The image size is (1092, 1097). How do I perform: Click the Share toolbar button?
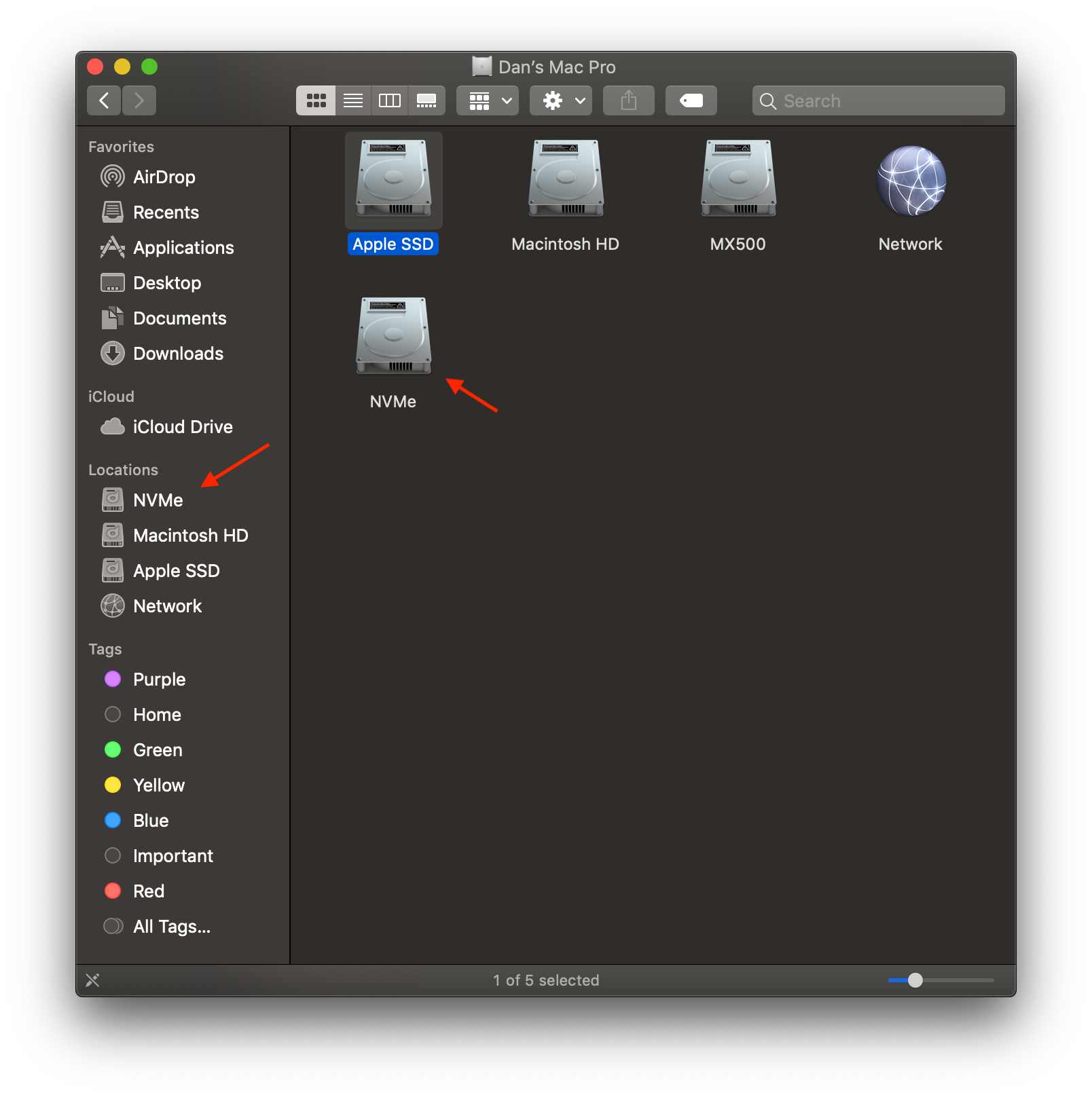click(629, 100)
